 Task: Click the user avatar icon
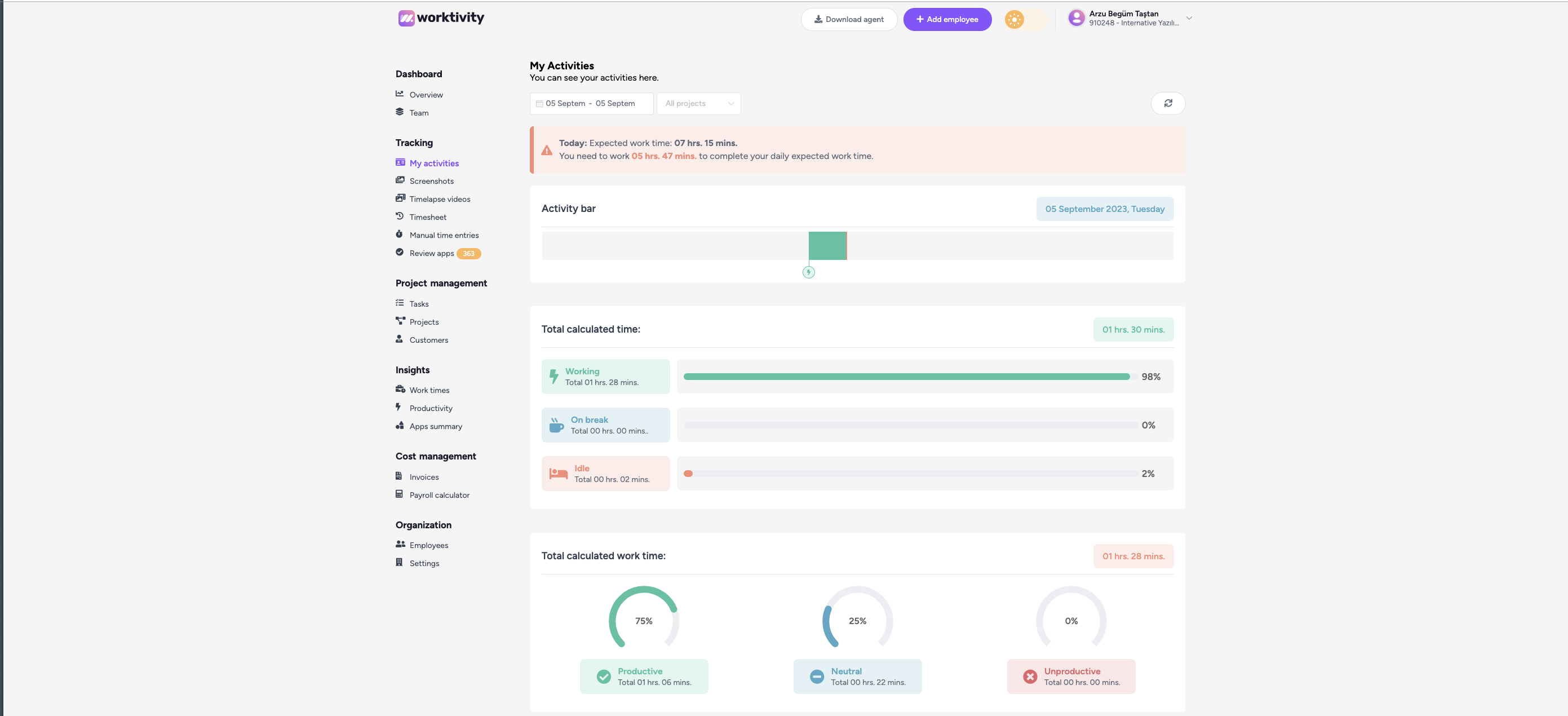tap(1076, 18)
